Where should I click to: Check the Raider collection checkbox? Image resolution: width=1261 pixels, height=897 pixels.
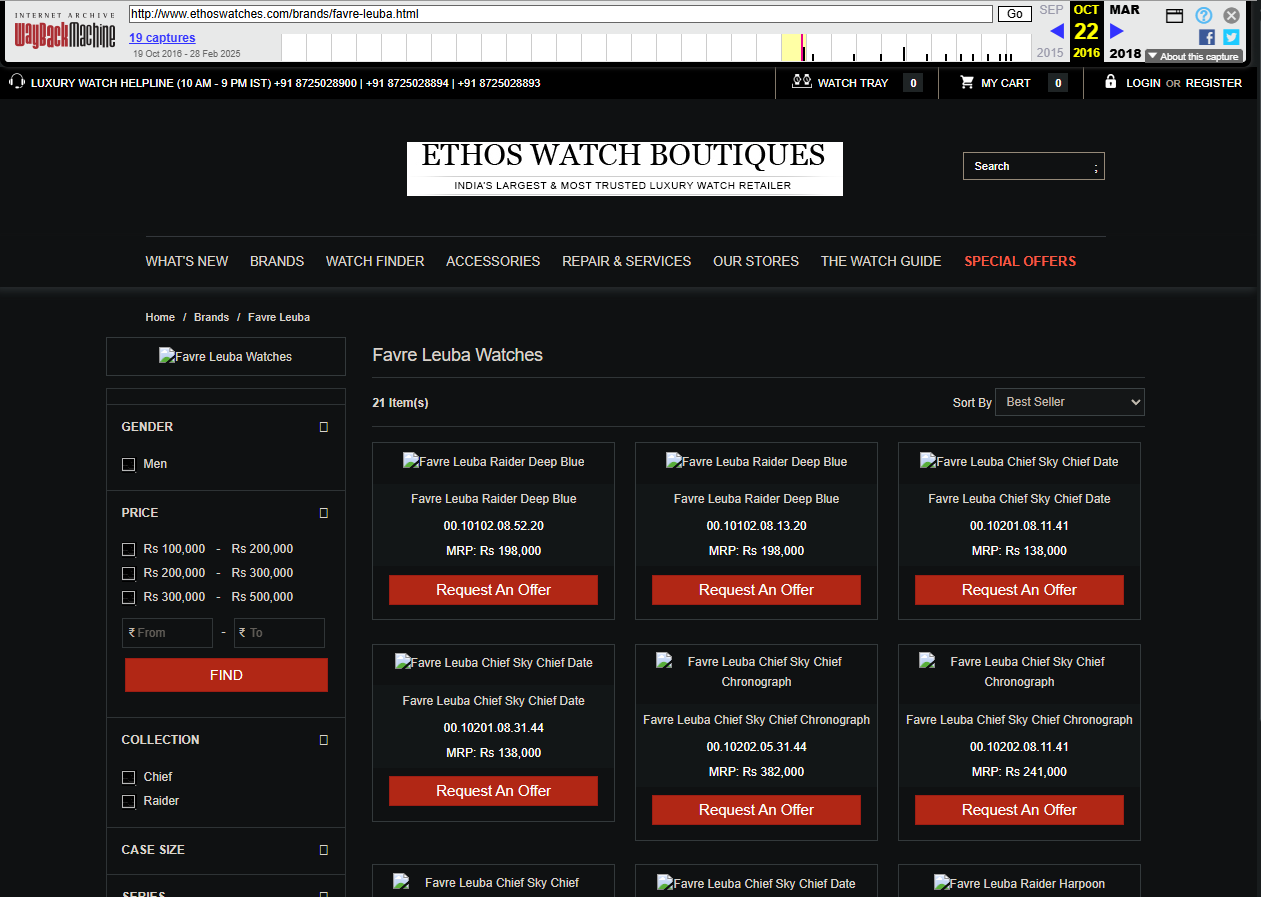(x=128, y=801)
